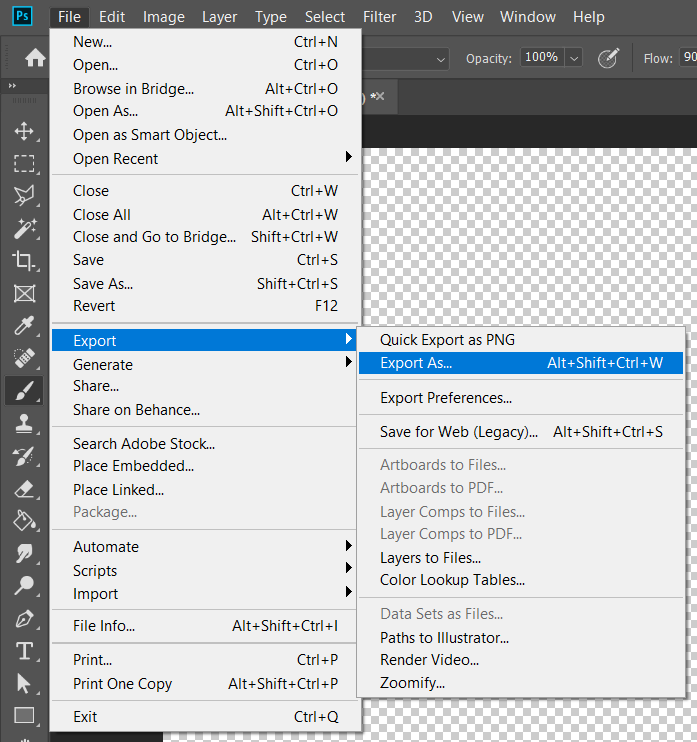This screenshot has height=742, width=697.
Task: Select the Path Selection tool
Action: (x=23, y=684)
